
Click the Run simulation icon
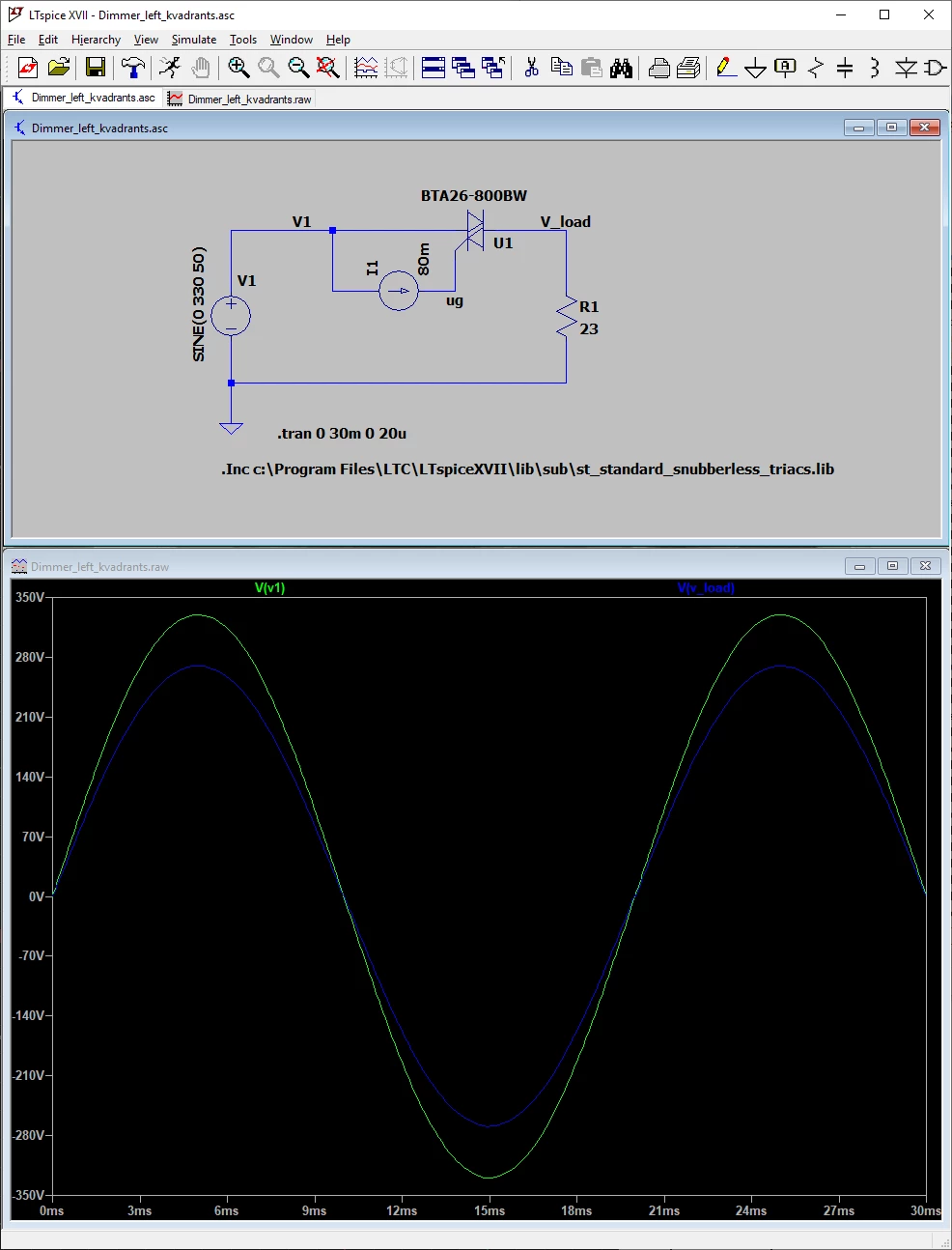point(170,67)
